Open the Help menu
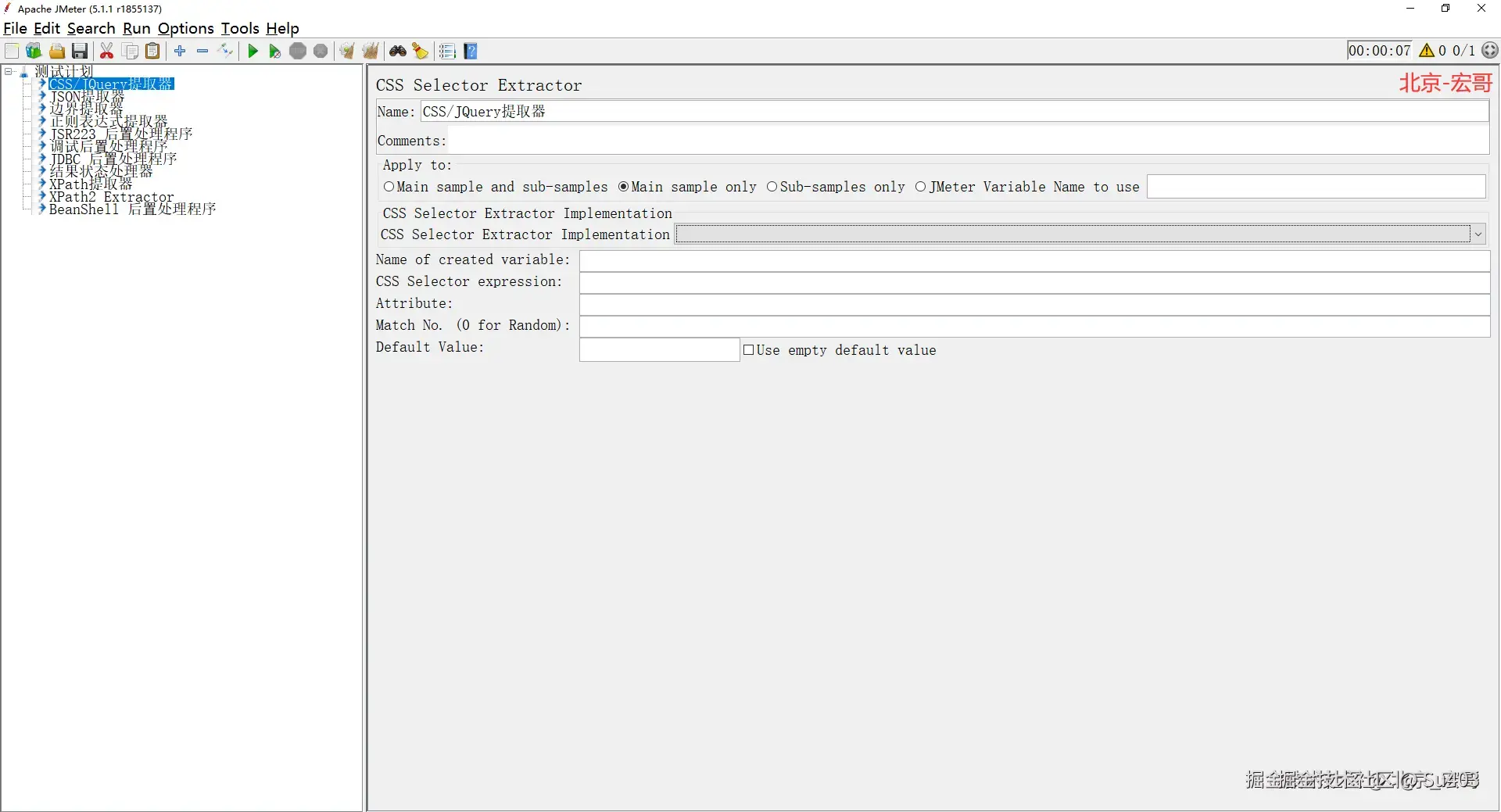The height and width of the screenshot is (812, 1501). (282, 29)
